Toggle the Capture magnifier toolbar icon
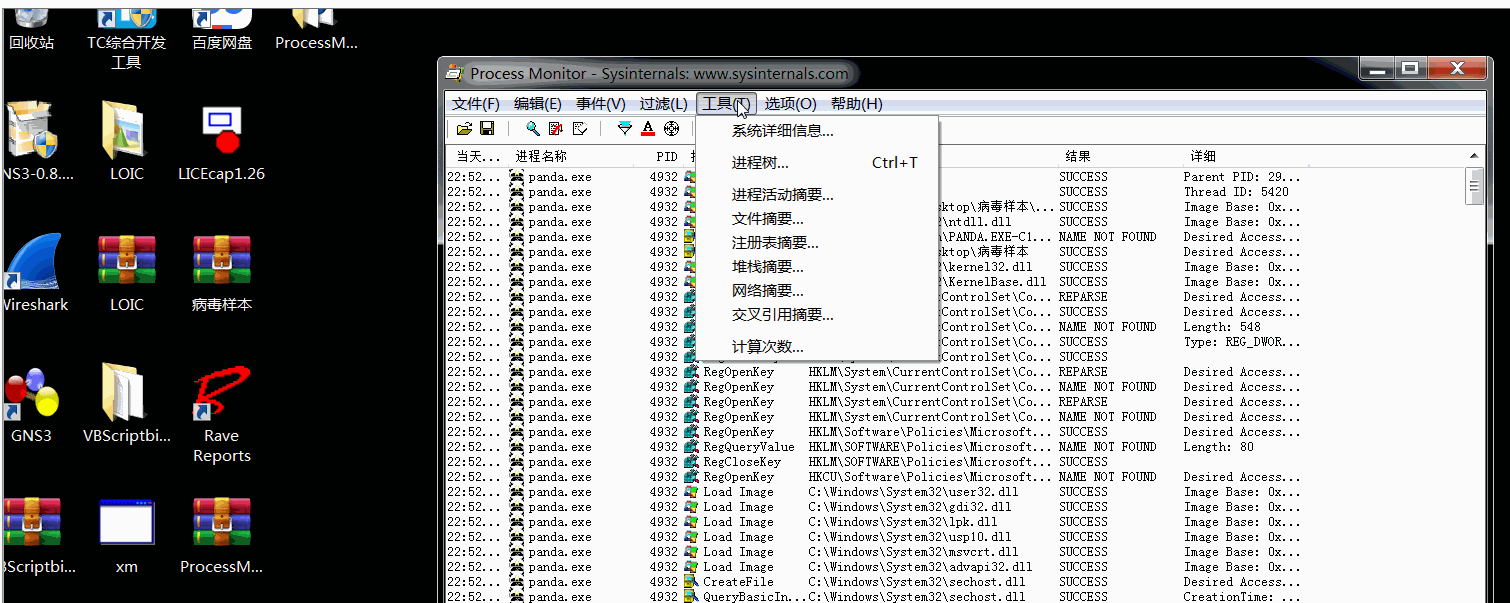The height and width of the screenshot is (603, 1510). (532, 129)
